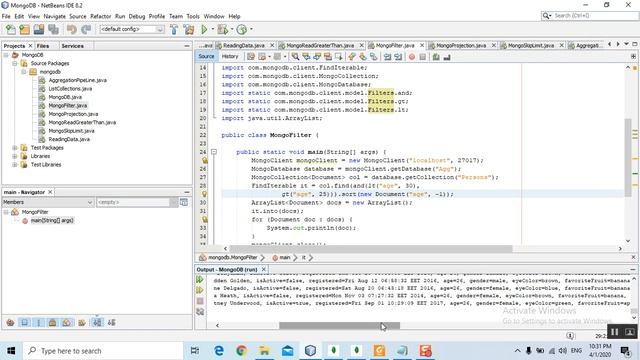Open the Members combo box in Navigator
Image resolution: width=640 pixels, height=360 pixels.
pyautogui.click(x=48, y=202)
